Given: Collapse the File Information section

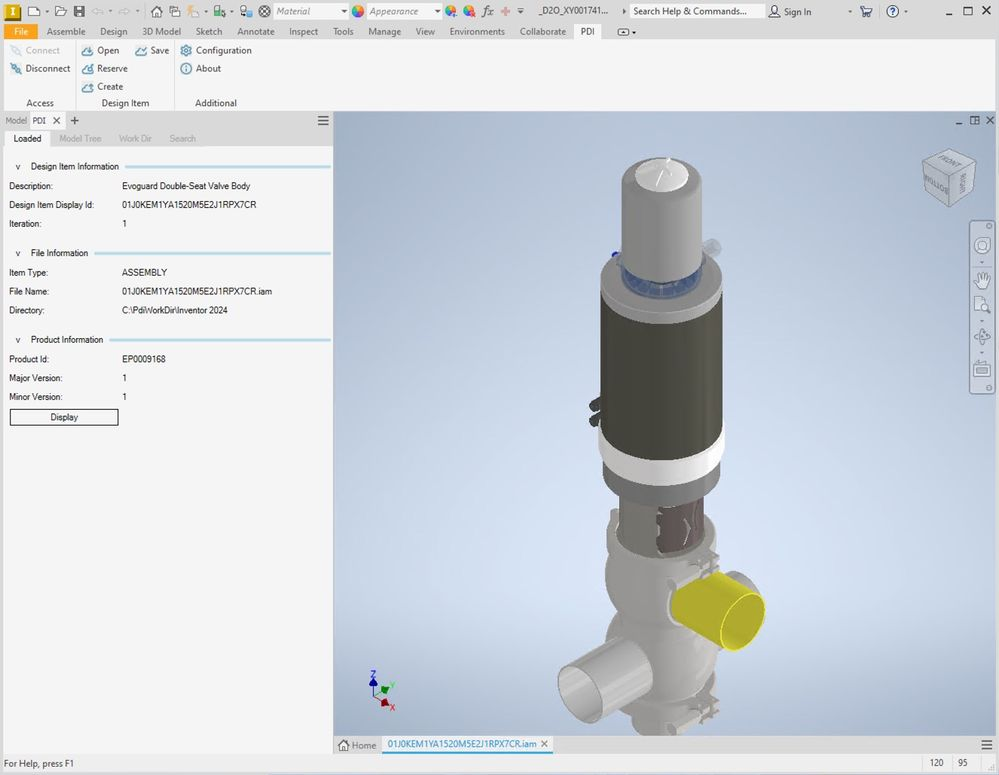Looking at the screenshot, I should (18, 254).
